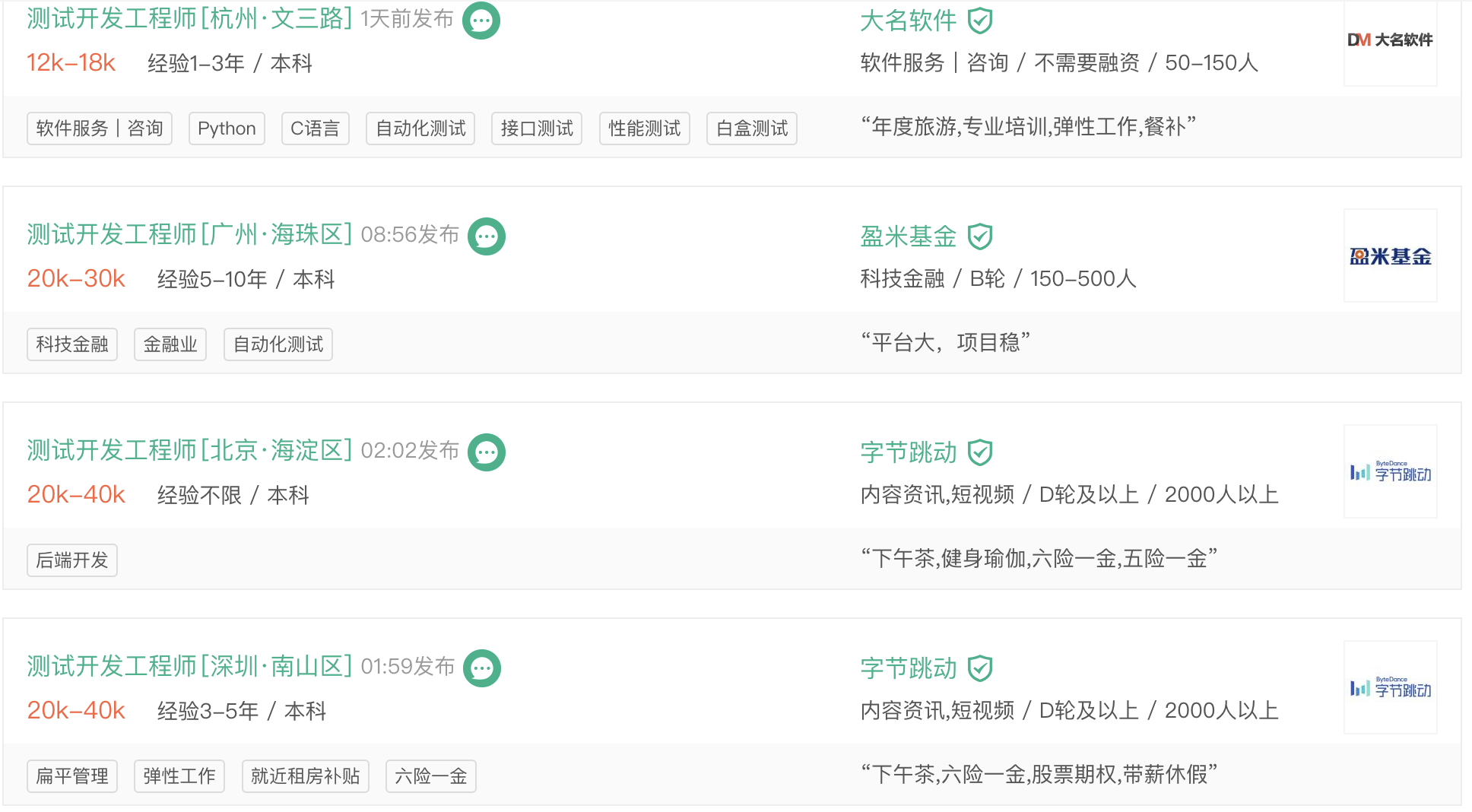Click the 就近租房补贴 tag
This screenshot has height=812, width=1472.
306,776
